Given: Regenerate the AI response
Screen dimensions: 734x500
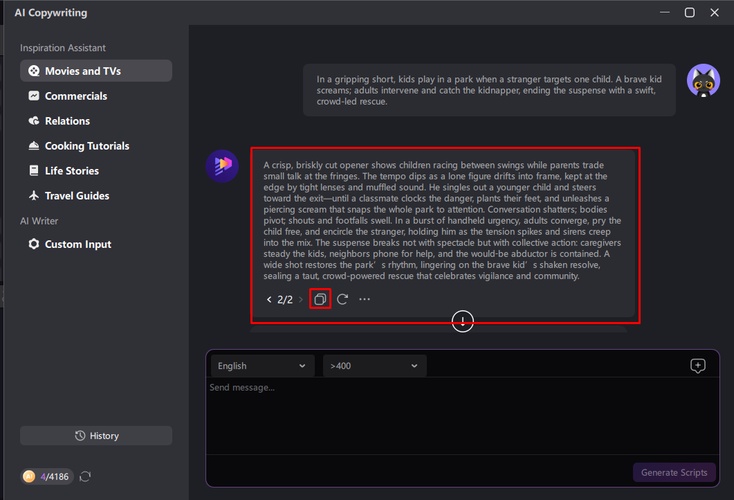Looking at the screenshot, I should point(342,299).
